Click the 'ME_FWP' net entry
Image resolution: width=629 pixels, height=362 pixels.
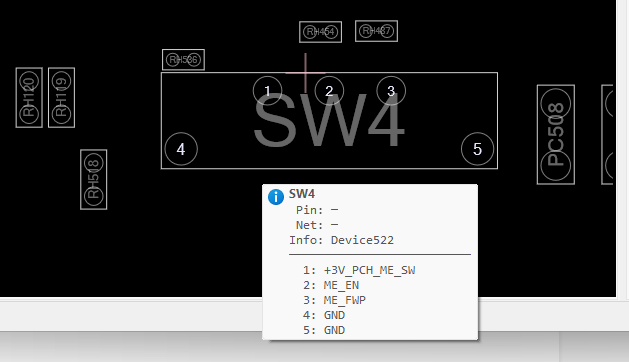[345, 300]
